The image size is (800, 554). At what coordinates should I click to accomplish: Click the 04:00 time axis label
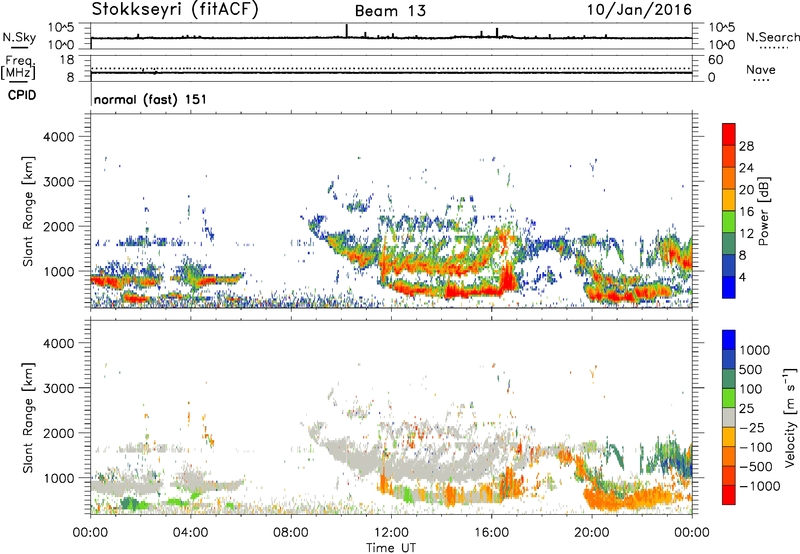[190, 533]
